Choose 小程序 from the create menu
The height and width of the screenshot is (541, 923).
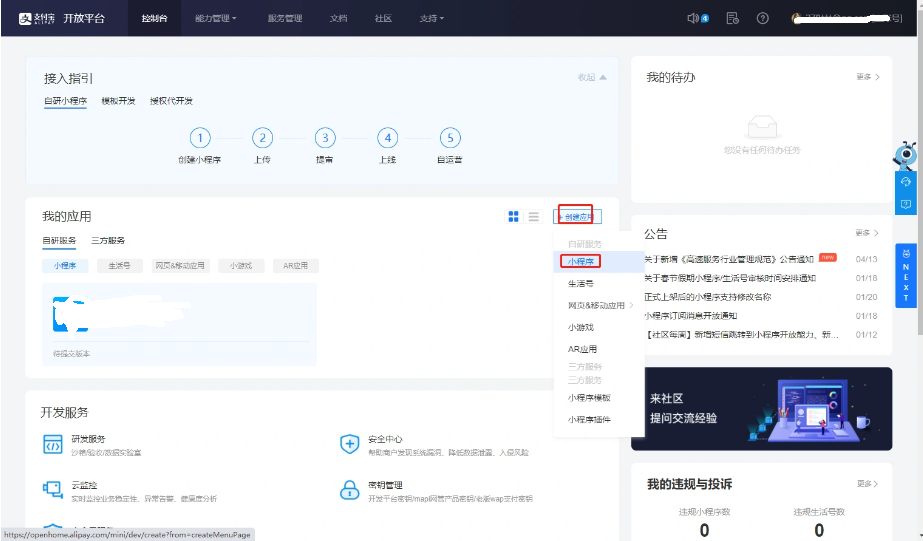(x=580, y=261)
